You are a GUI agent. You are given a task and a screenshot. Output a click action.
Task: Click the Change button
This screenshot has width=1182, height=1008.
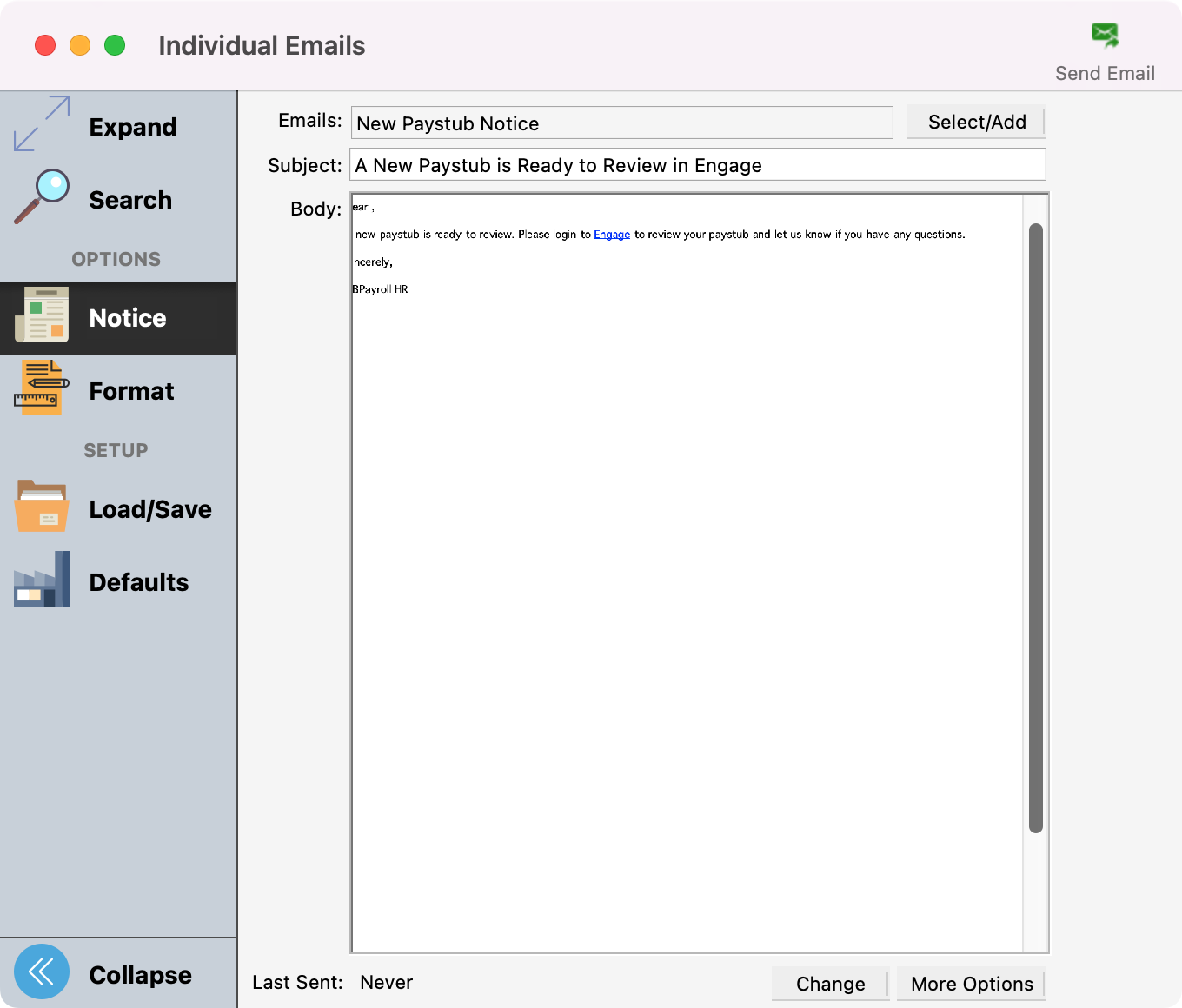coord(830,984)
